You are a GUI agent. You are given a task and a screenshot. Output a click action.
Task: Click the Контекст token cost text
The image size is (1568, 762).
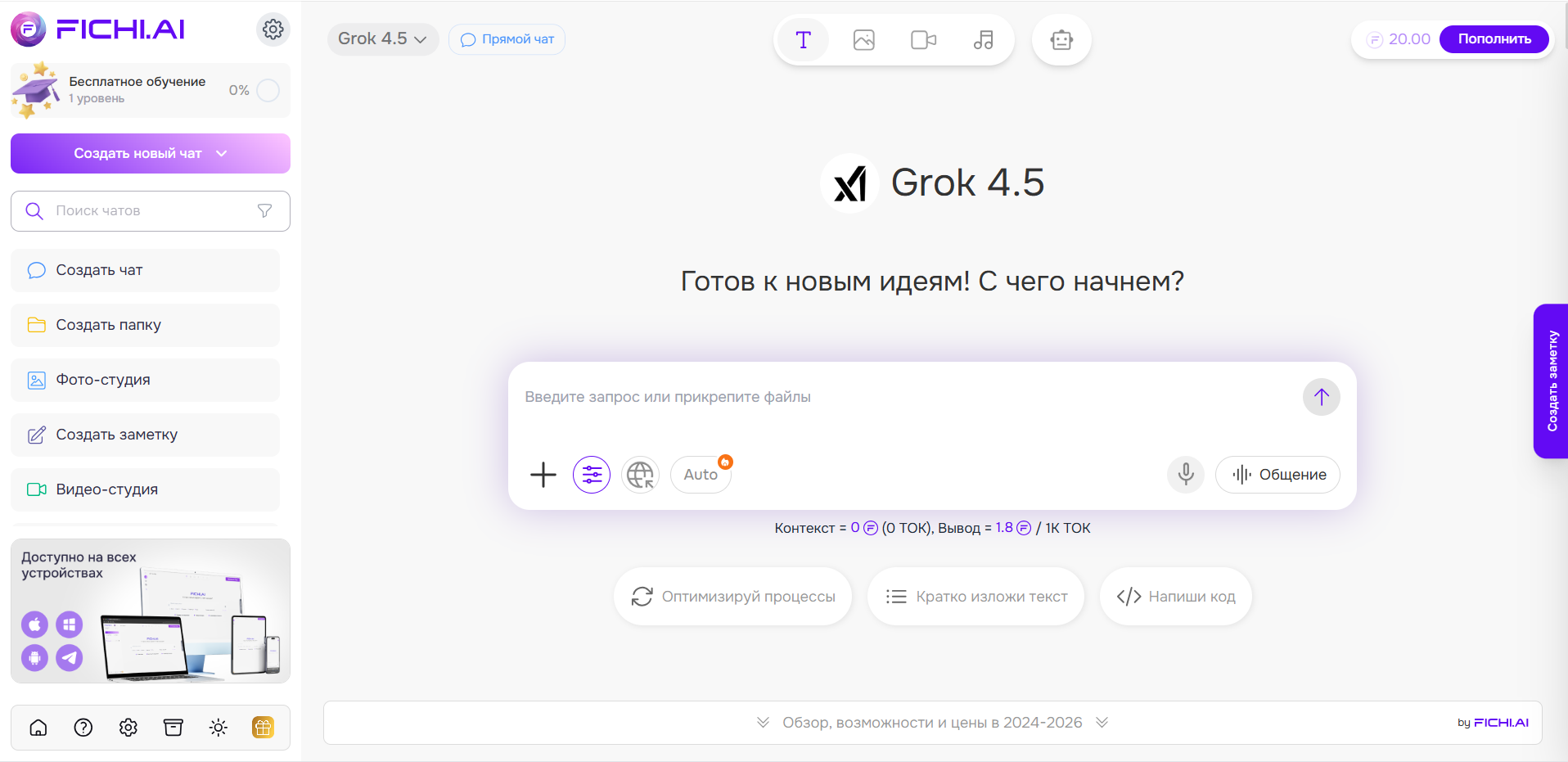[851, 529]
